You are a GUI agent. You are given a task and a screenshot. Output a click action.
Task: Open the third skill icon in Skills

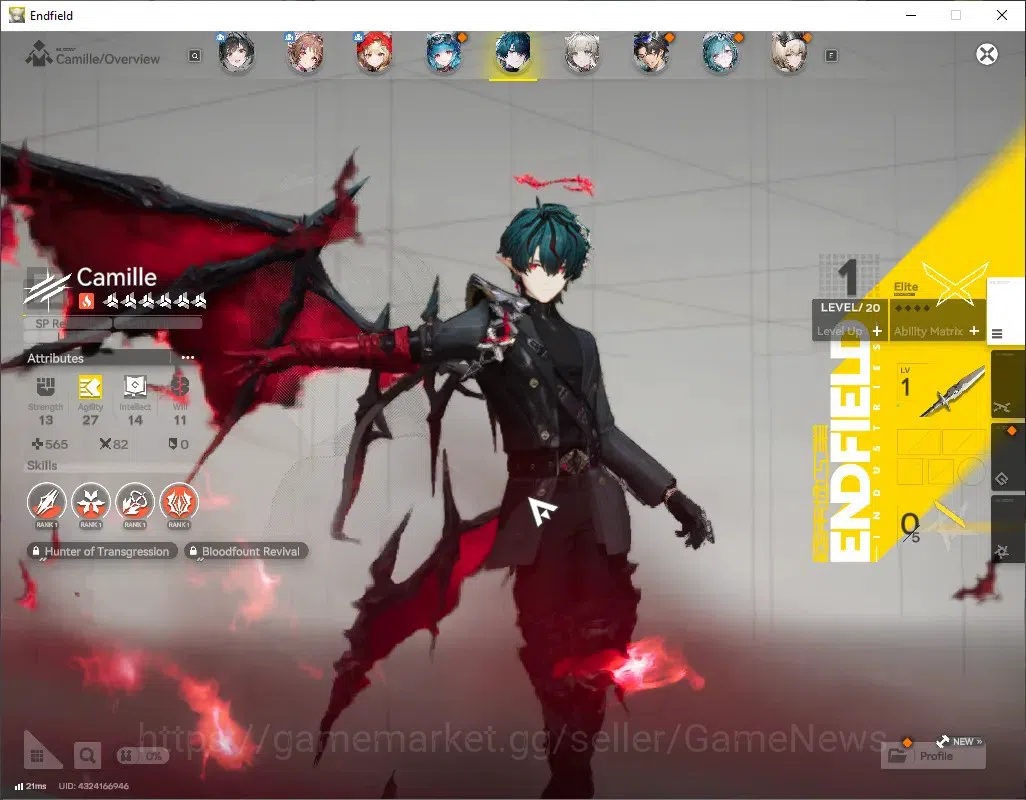tap(135, 502)
